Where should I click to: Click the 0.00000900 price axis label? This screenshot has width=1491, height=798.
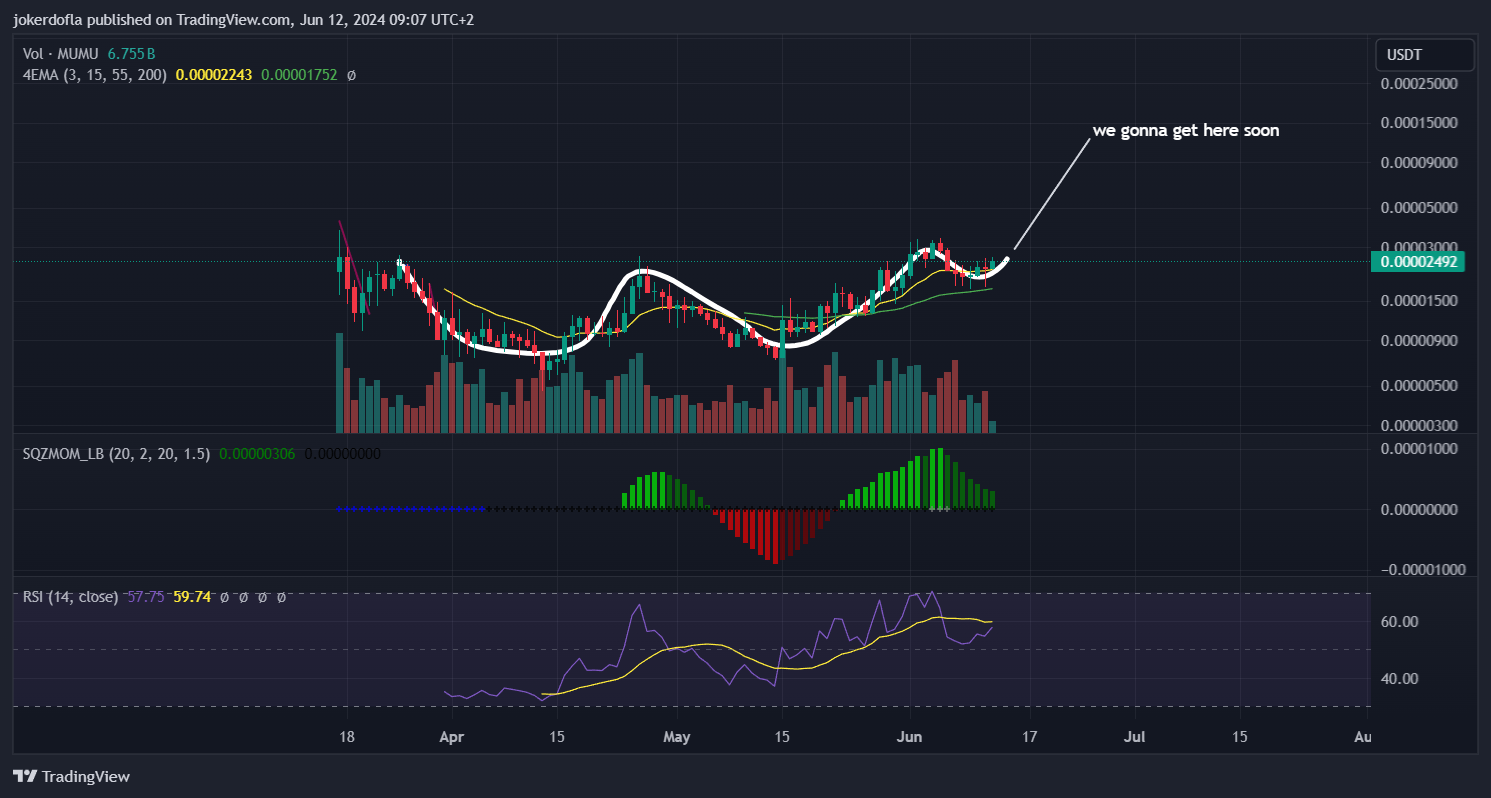tap(1419, 340)
